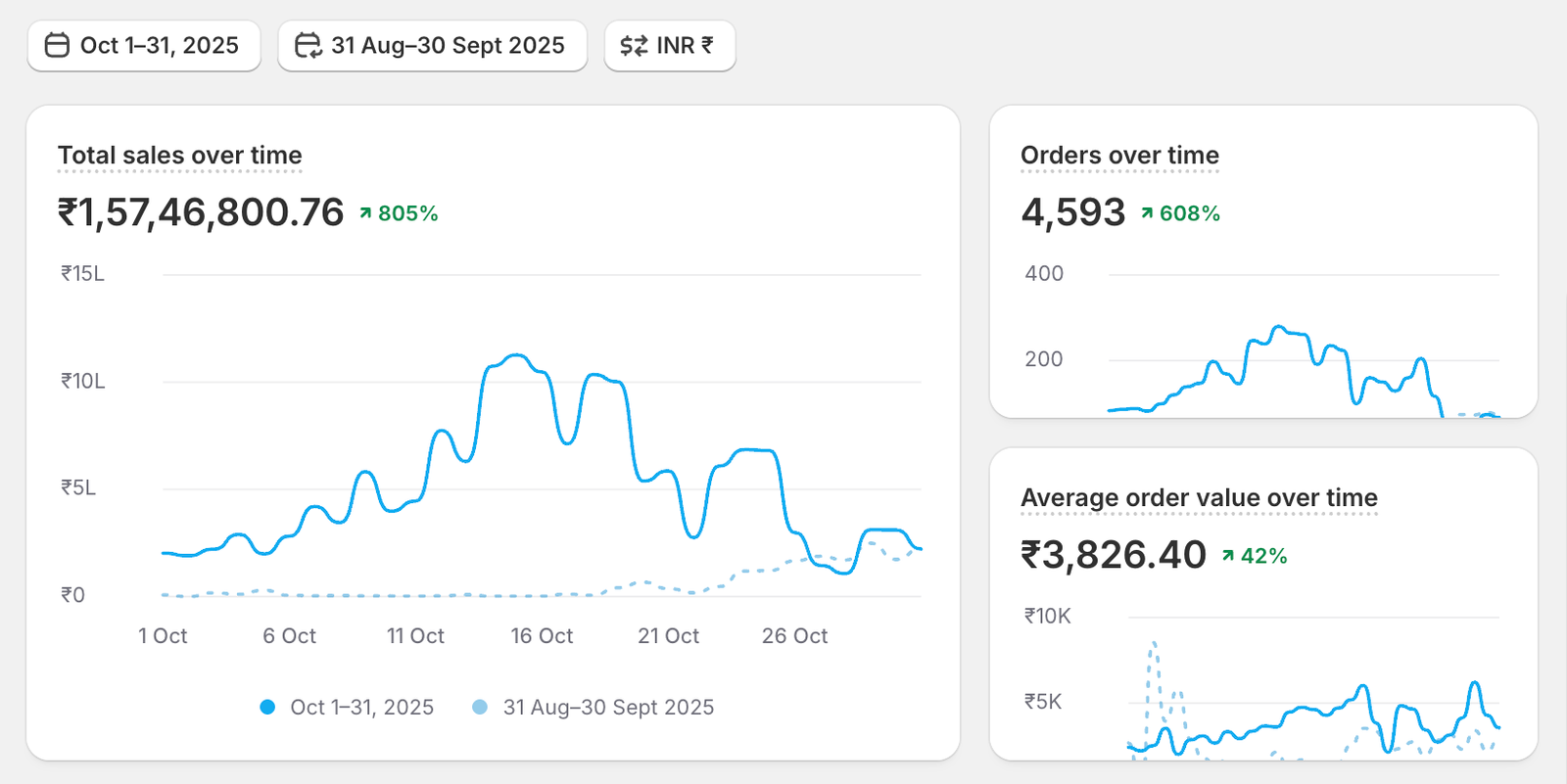Click the light blue 31 Aug–30 Sept legend dot
Image resolution: width=1567 pixels, height=784 pixels.
(480, 707)
